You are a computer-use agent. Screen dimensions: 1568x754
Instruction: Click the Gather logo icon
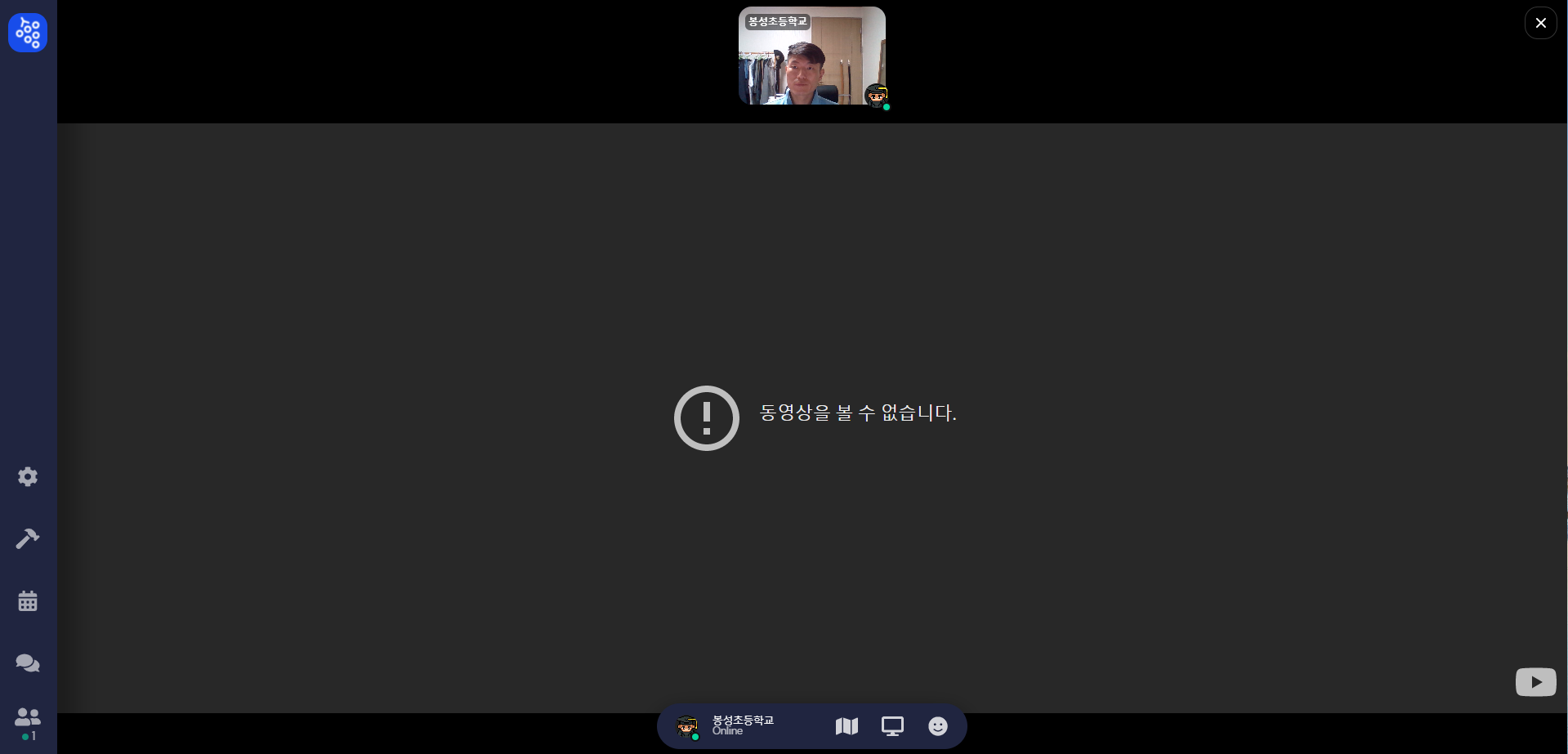pos(28,33)
